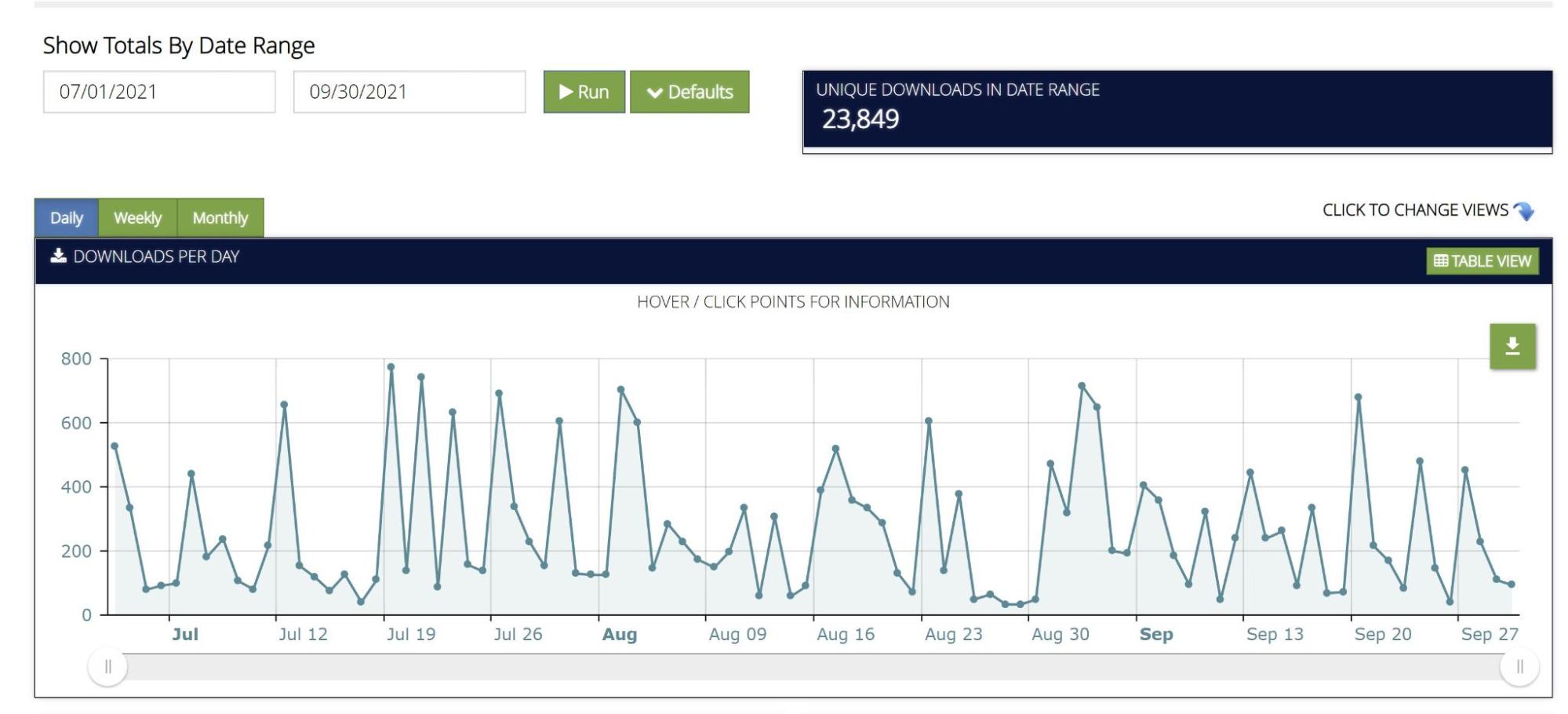Click the highest data point near Jul 19
The width and height of the screenshot is (1568, 714).
[391, 367]
